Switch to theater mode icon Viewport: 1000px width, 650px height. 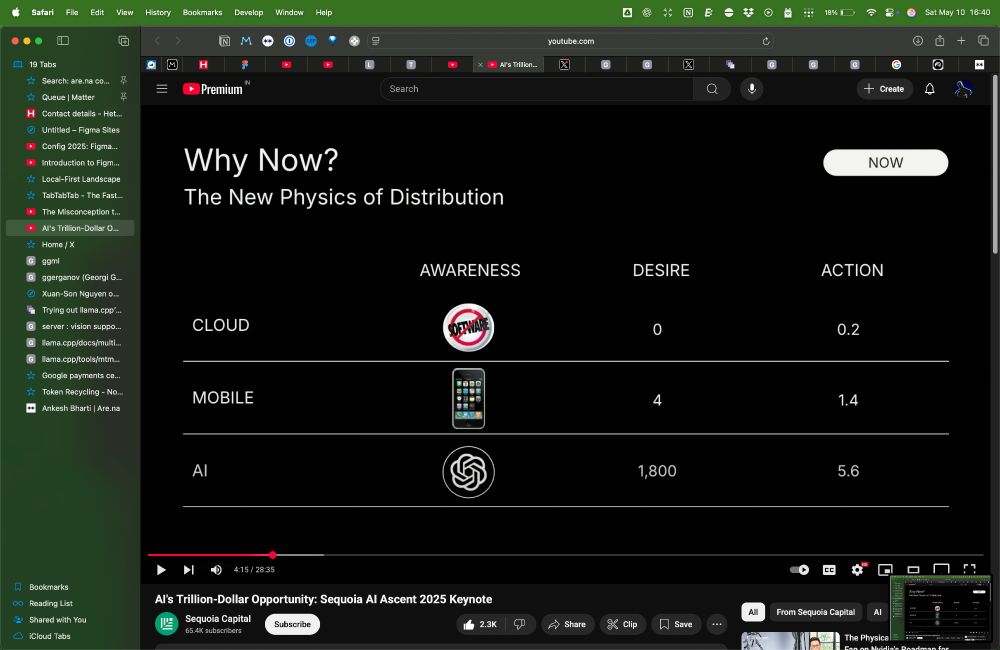pos(913,570)
